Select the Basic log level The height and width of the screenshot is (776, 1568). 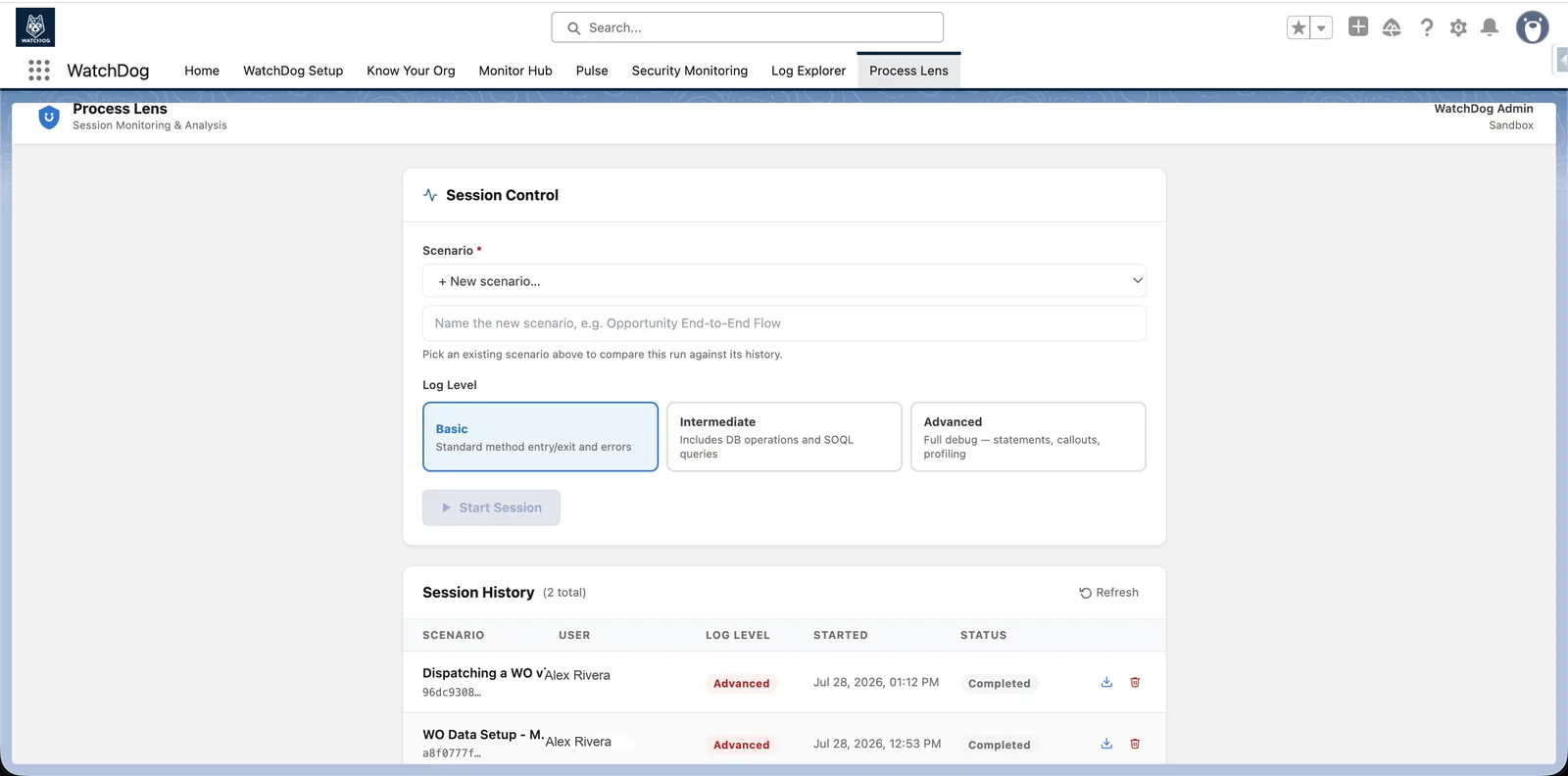540,437
